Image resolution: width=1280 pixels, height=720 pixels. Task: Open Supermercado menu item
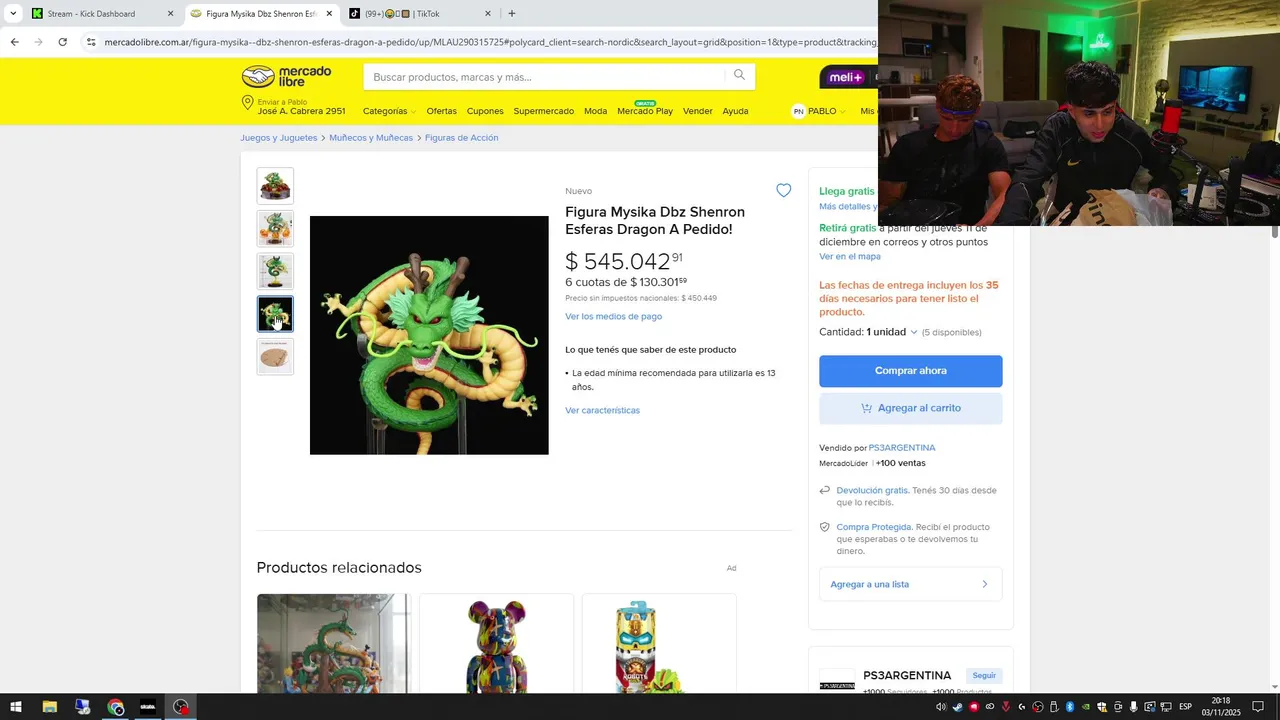(x=544, y=111)
